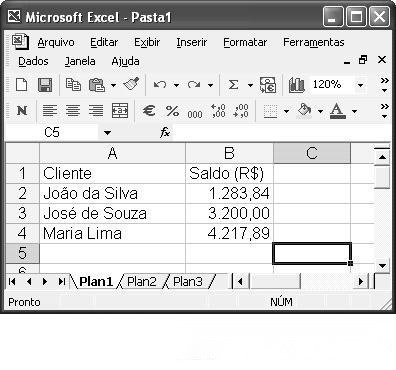Click the Borders icon
396x370 pixels.
pyautogui.click(x=270, y=111)
